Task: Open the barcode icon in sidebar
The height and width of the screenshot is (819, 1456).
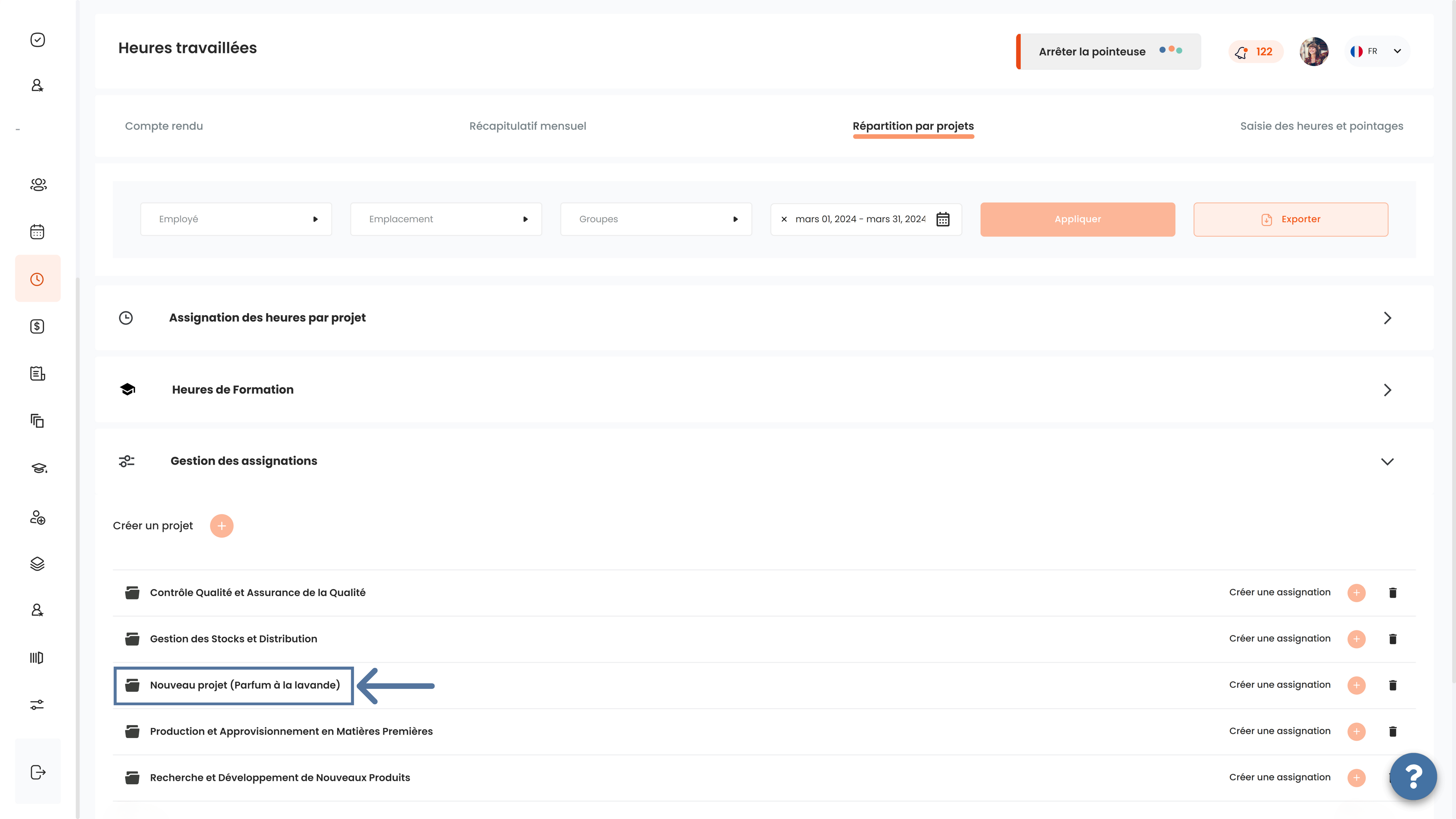Action: coord(37,657)
